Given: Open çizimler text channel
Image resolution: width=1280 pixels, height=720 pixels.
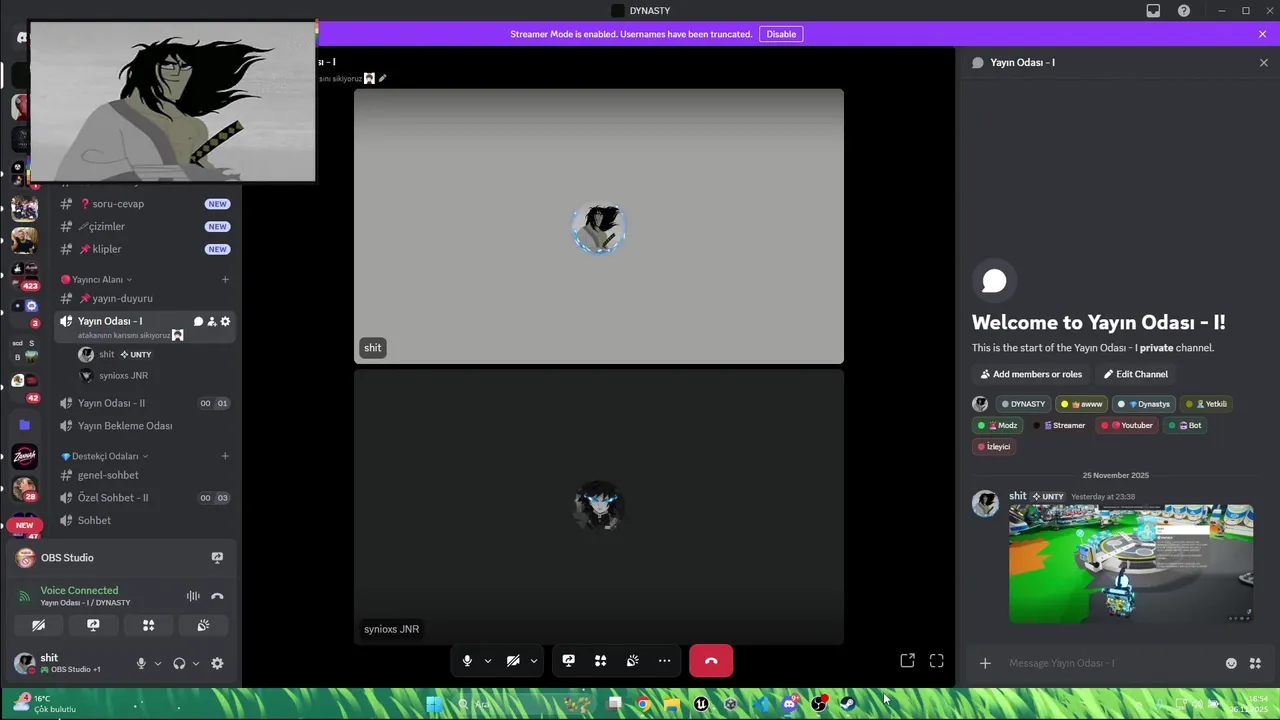Looking at the screenshot, I should click(x=145, y=226).
